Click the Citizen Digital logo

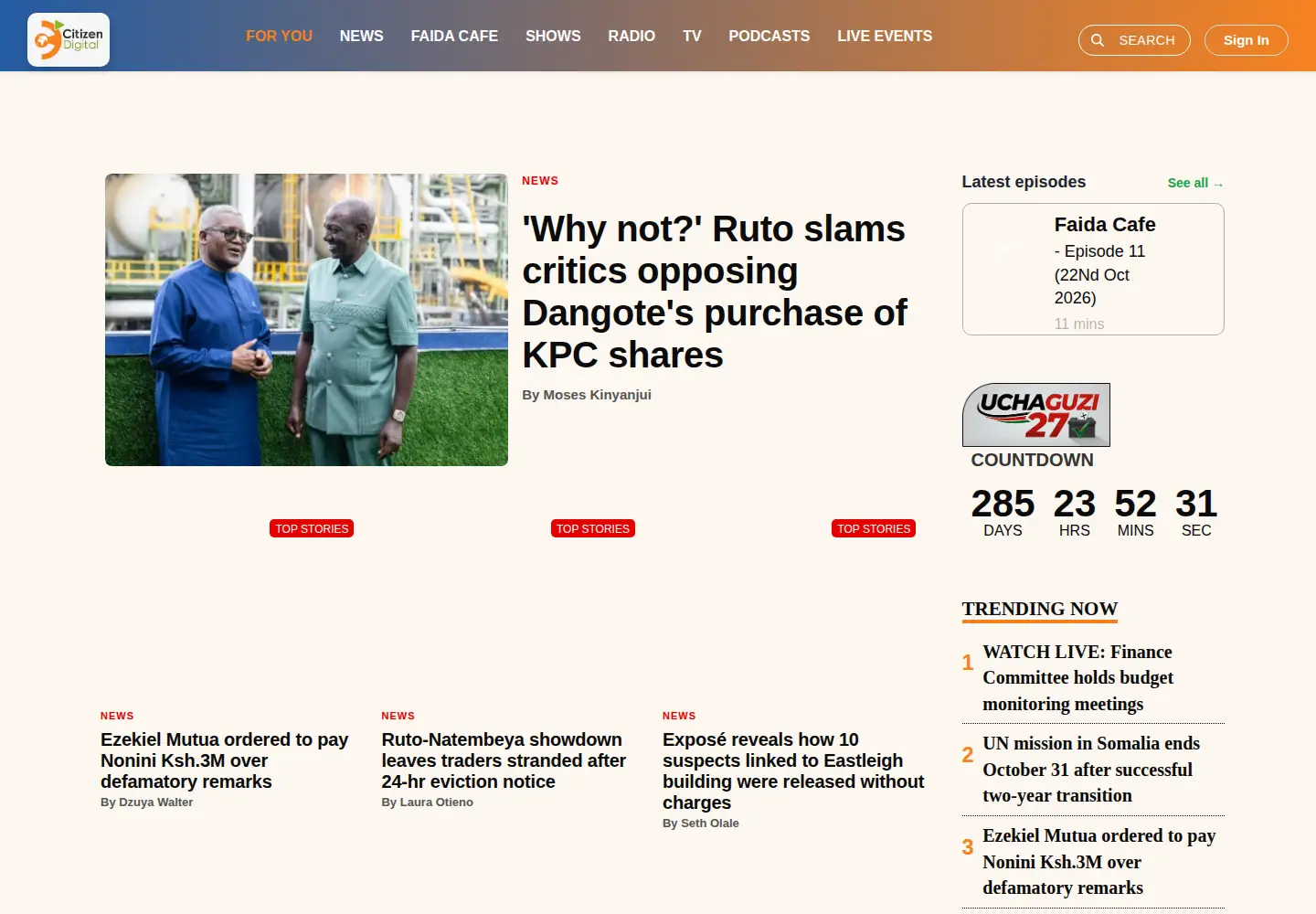69,39
